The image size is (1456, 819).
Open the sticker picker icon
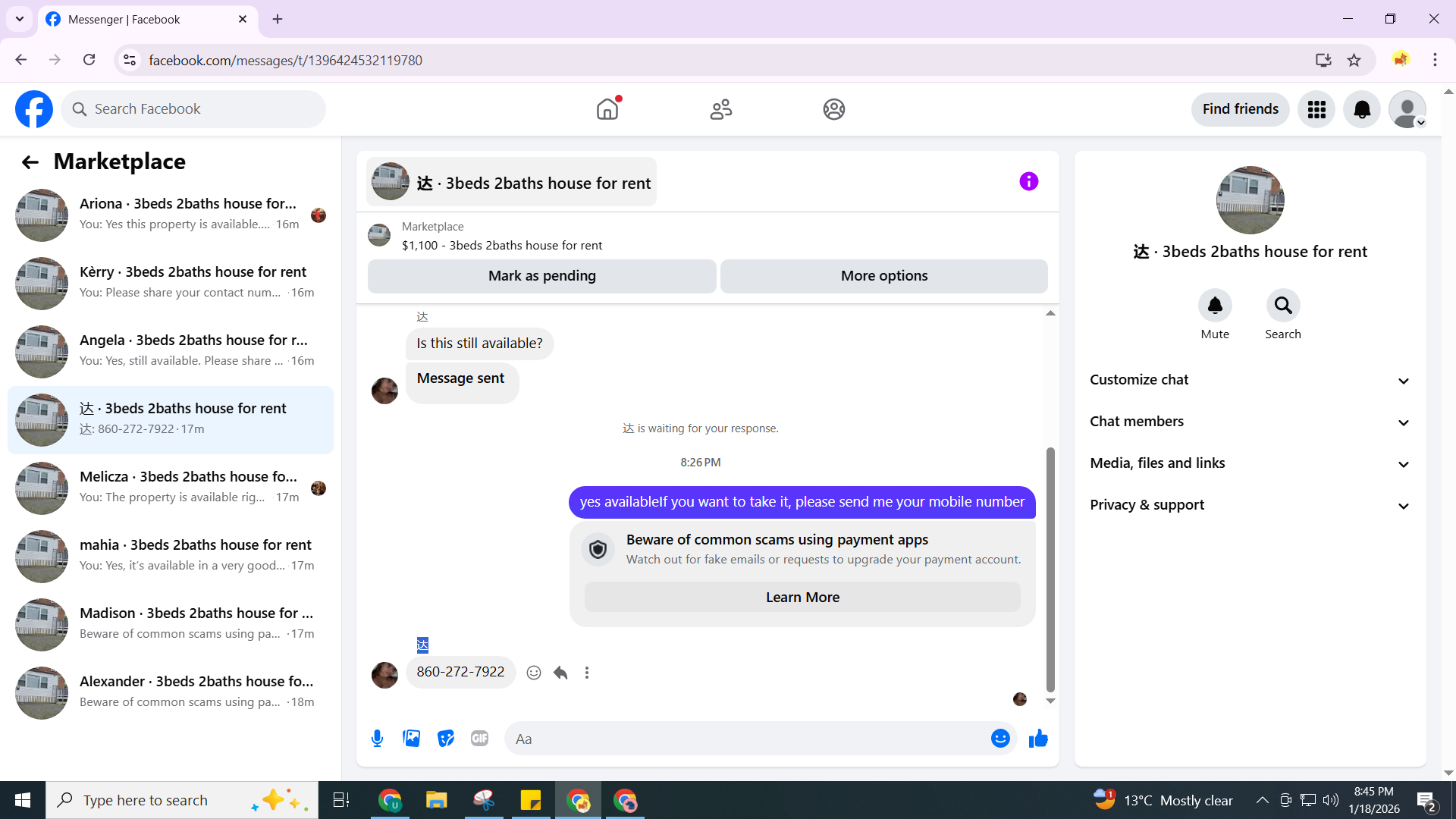pyautogui.click(x=445, y=739)
